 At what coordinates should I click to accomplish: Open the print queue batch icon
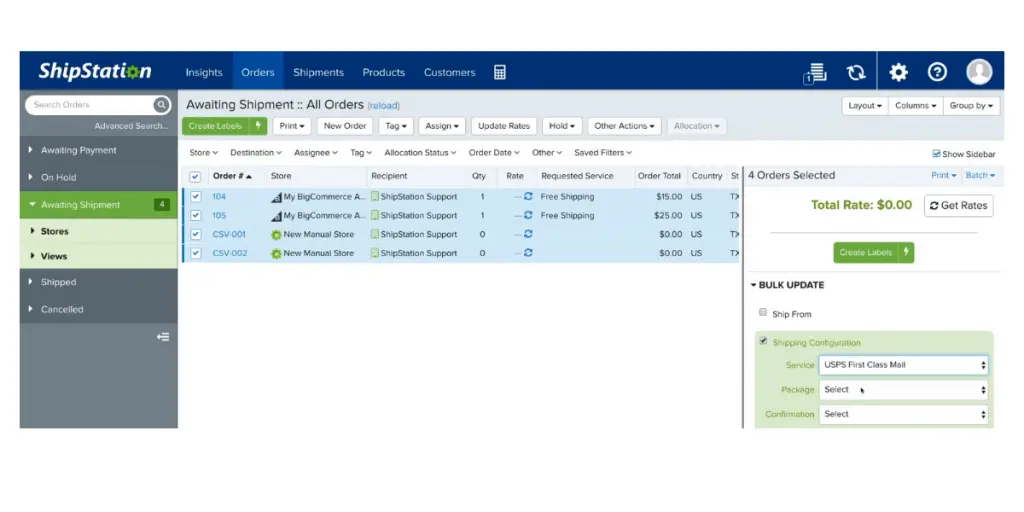point(815,72)
